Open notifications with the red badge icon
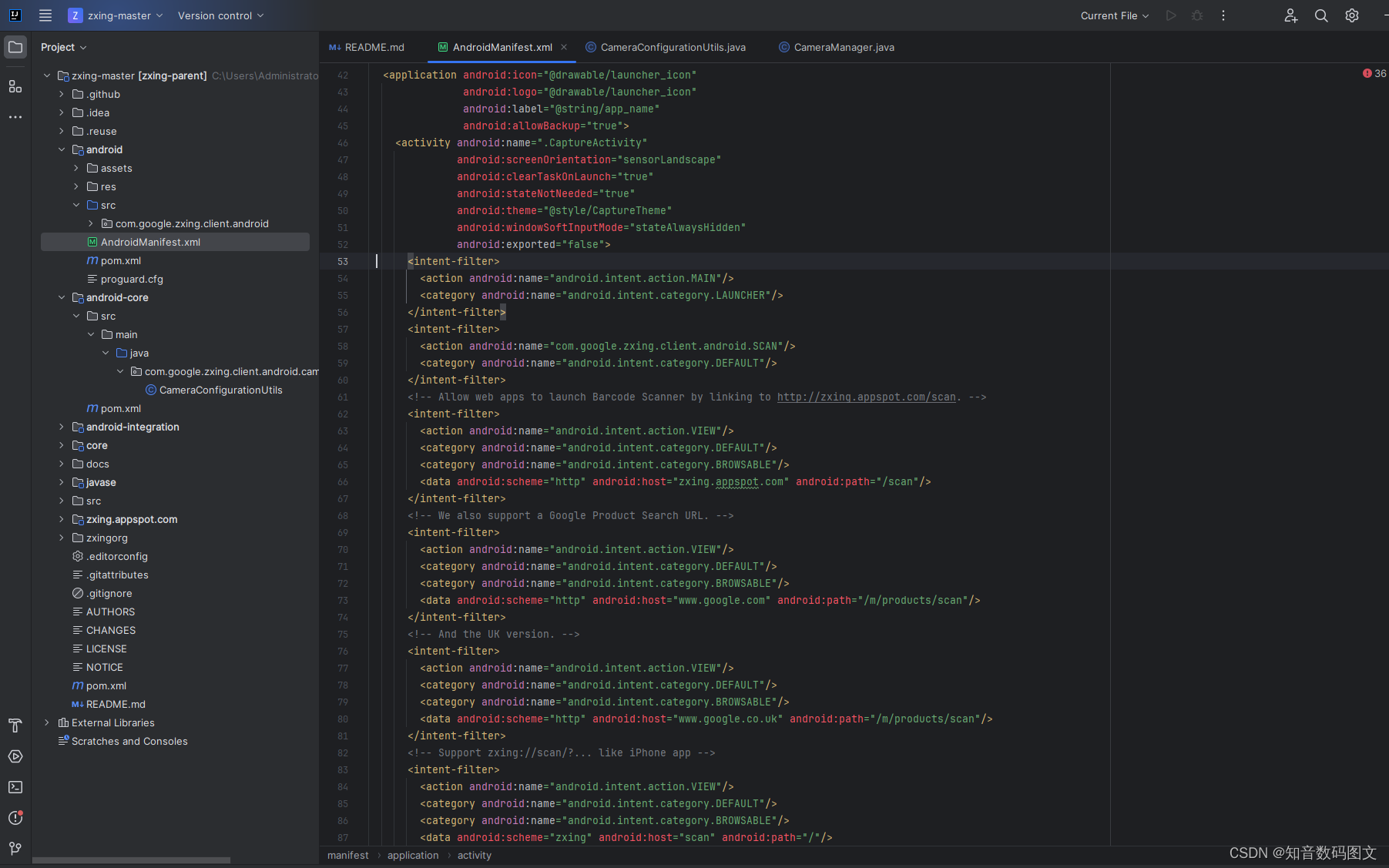 [x=15, y=818]
